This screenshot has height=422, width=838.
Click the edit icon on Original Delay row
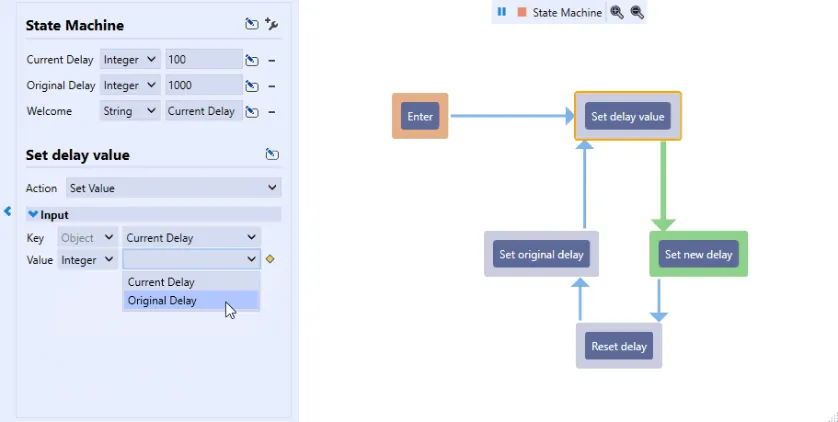251,85
